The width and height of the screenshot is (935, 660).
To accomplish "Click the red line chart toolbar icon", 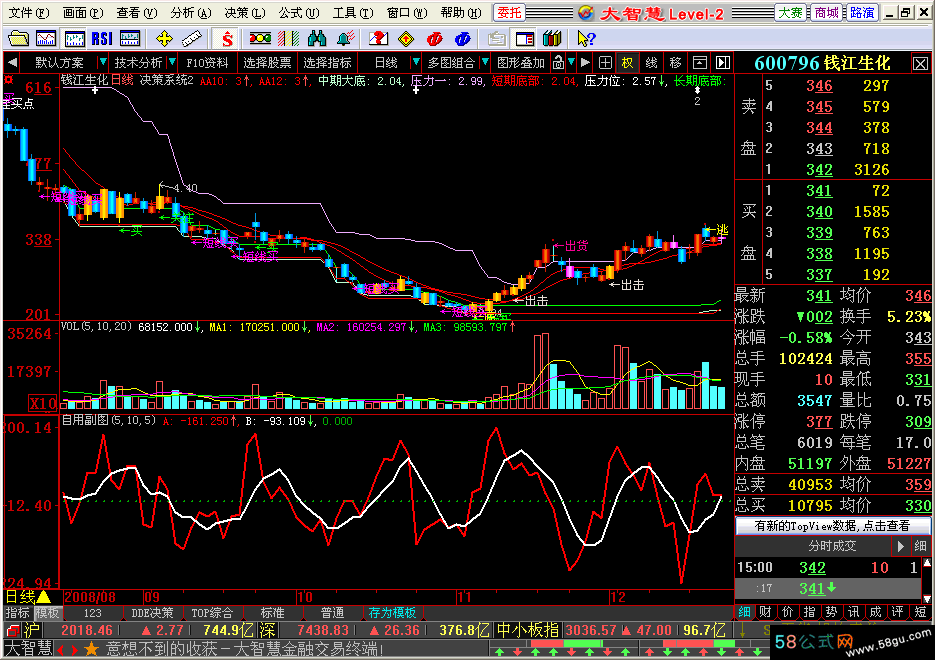I will click(x=46, y=39).
